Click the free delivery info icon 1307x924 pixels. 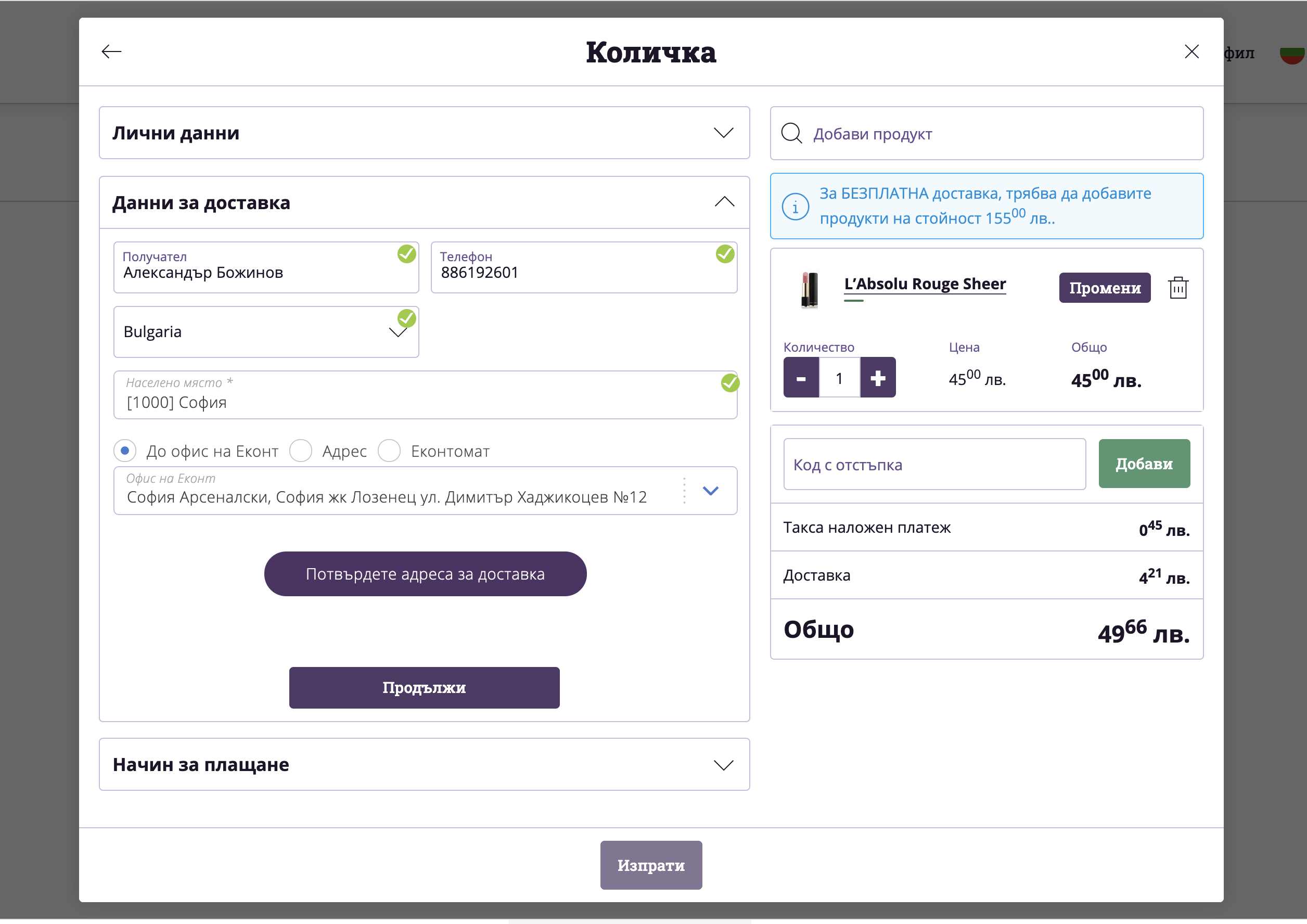[x=795, y=207]
